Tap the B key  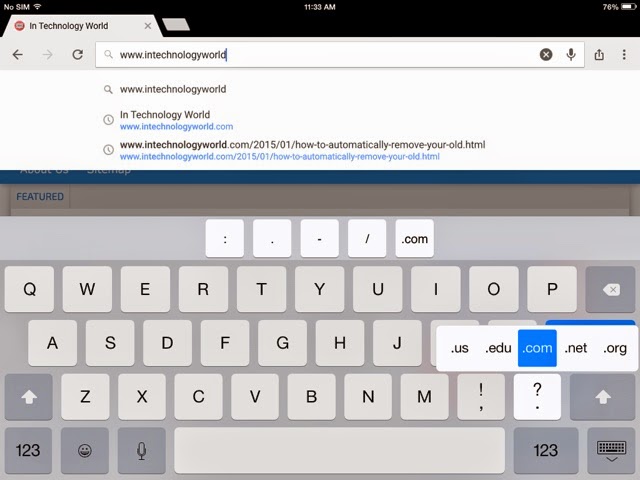pos(311,397)
